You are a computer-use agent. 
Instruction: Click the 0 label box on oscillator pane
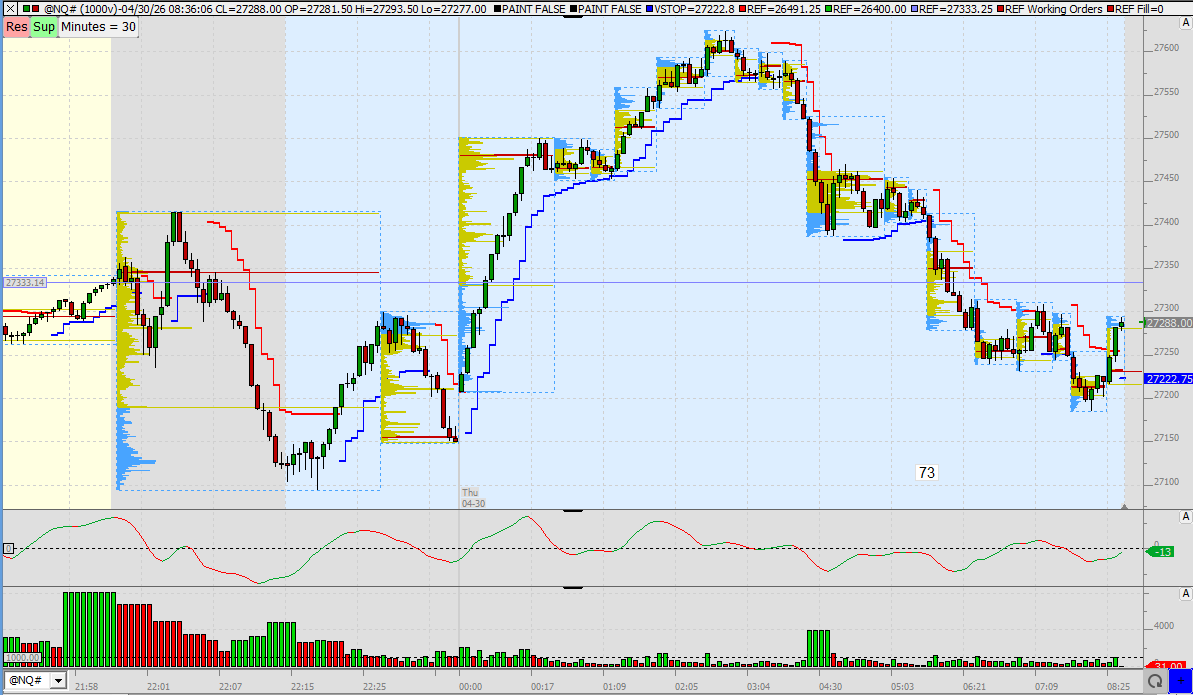(8, 548)
